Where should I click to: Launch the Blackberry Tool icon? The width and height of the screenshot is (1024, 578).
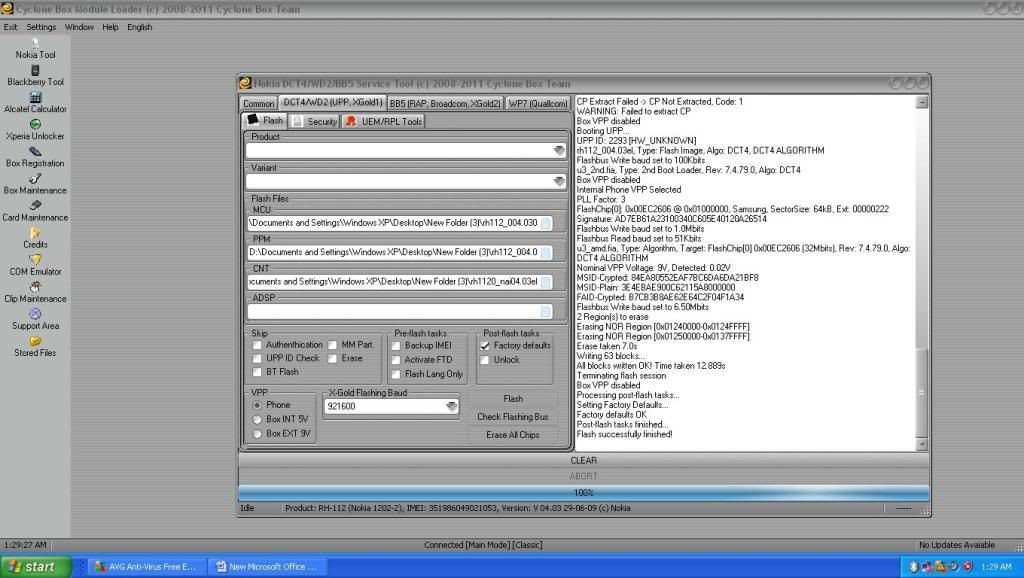(x=35, y=70)
